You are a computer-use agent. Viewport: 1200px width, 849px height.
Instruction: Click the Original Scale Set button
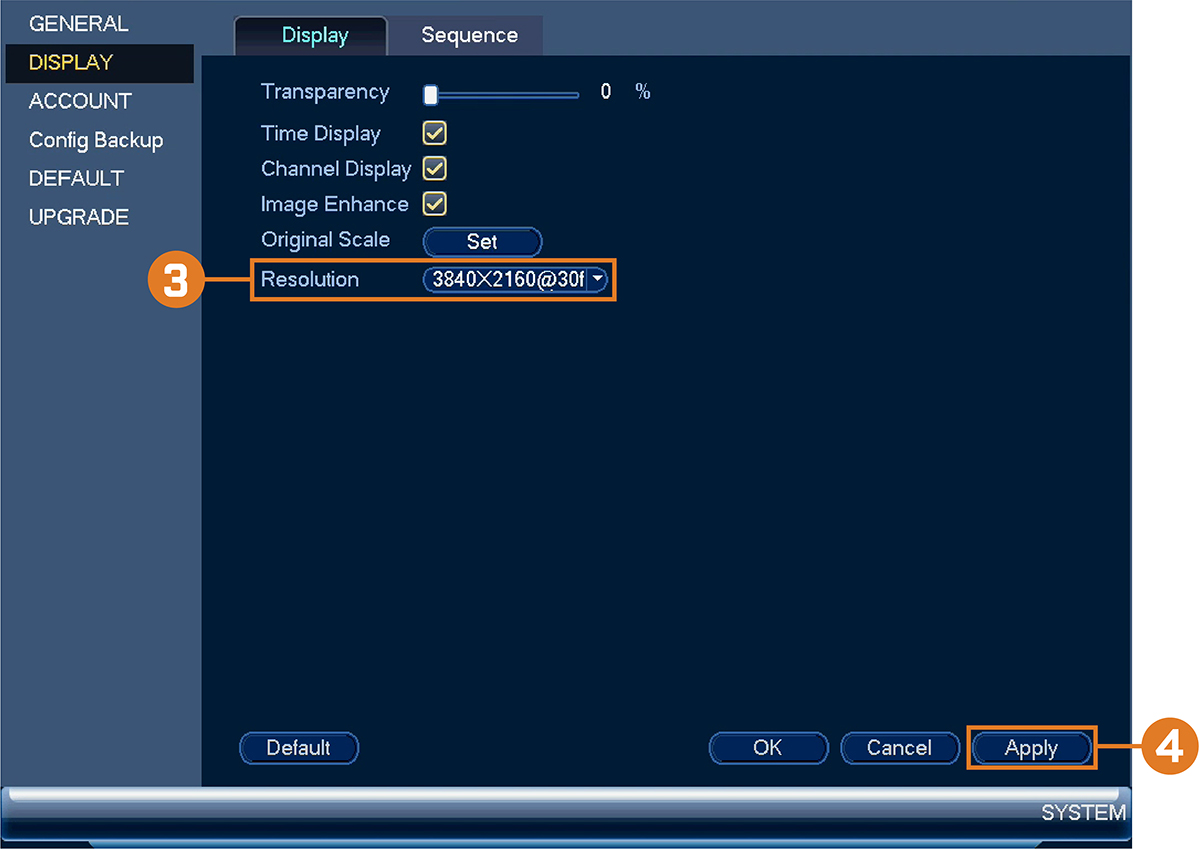[x=482, y=242]
